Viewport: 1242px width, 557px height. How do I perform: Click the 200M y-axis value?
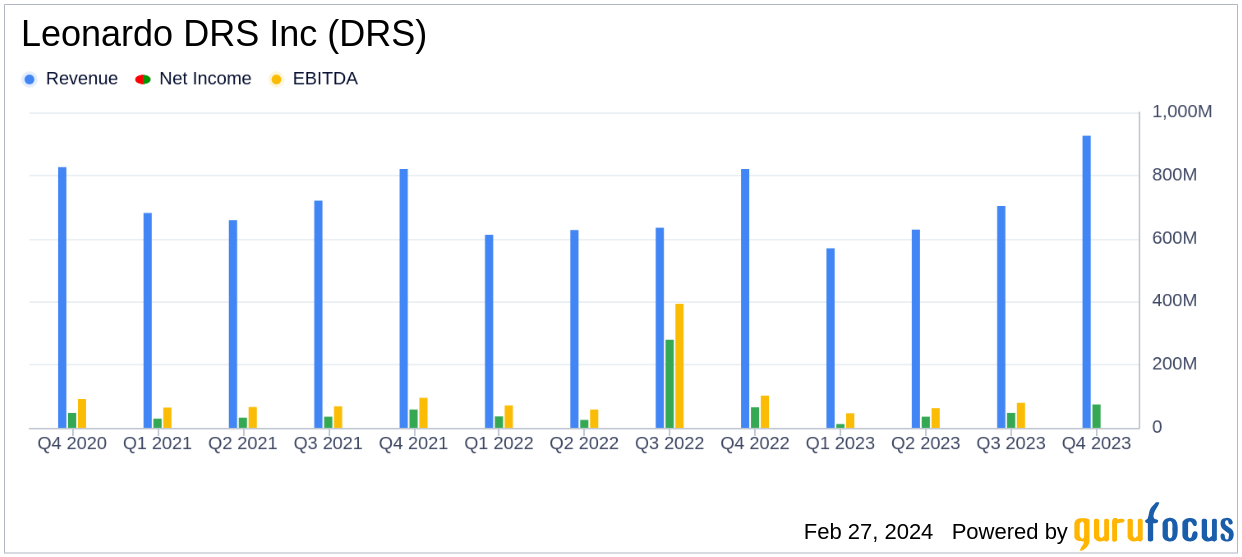tap(1174, 364)
